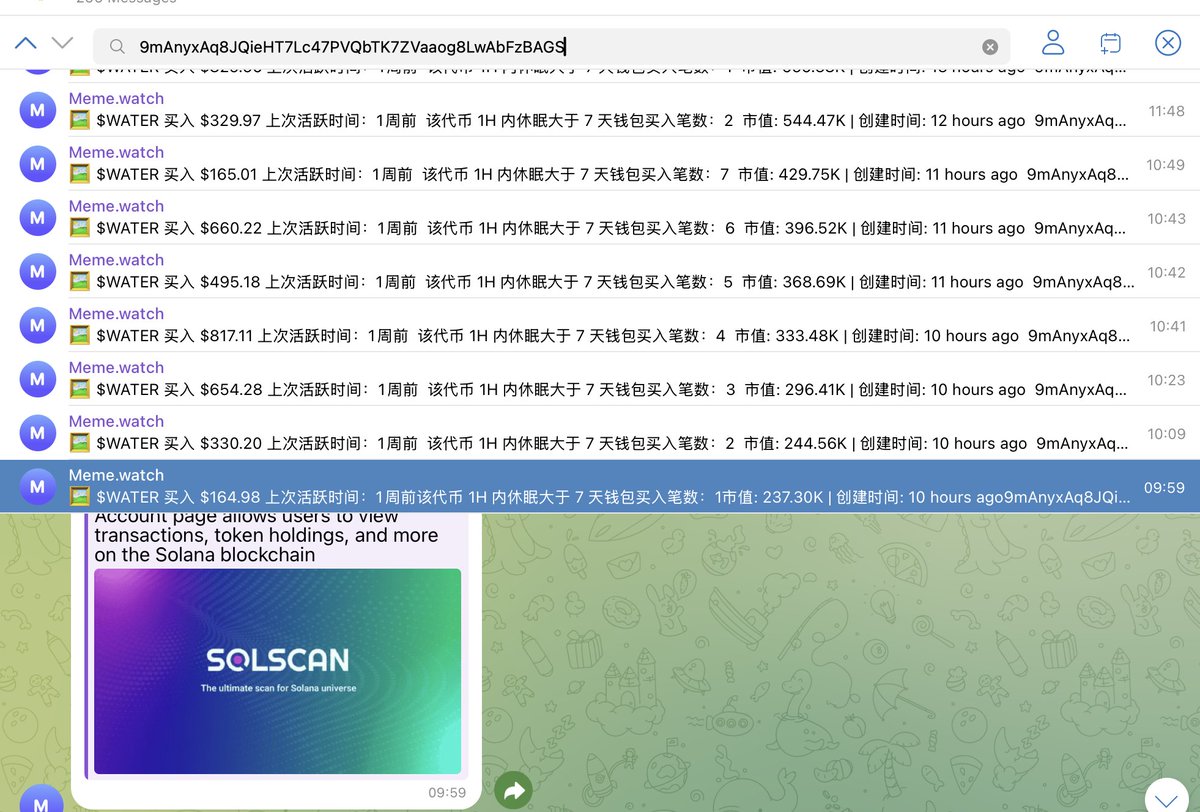Open result with $329.97 WATER purchase
This screenshot has height=812, width=1200.
(600, 110)
